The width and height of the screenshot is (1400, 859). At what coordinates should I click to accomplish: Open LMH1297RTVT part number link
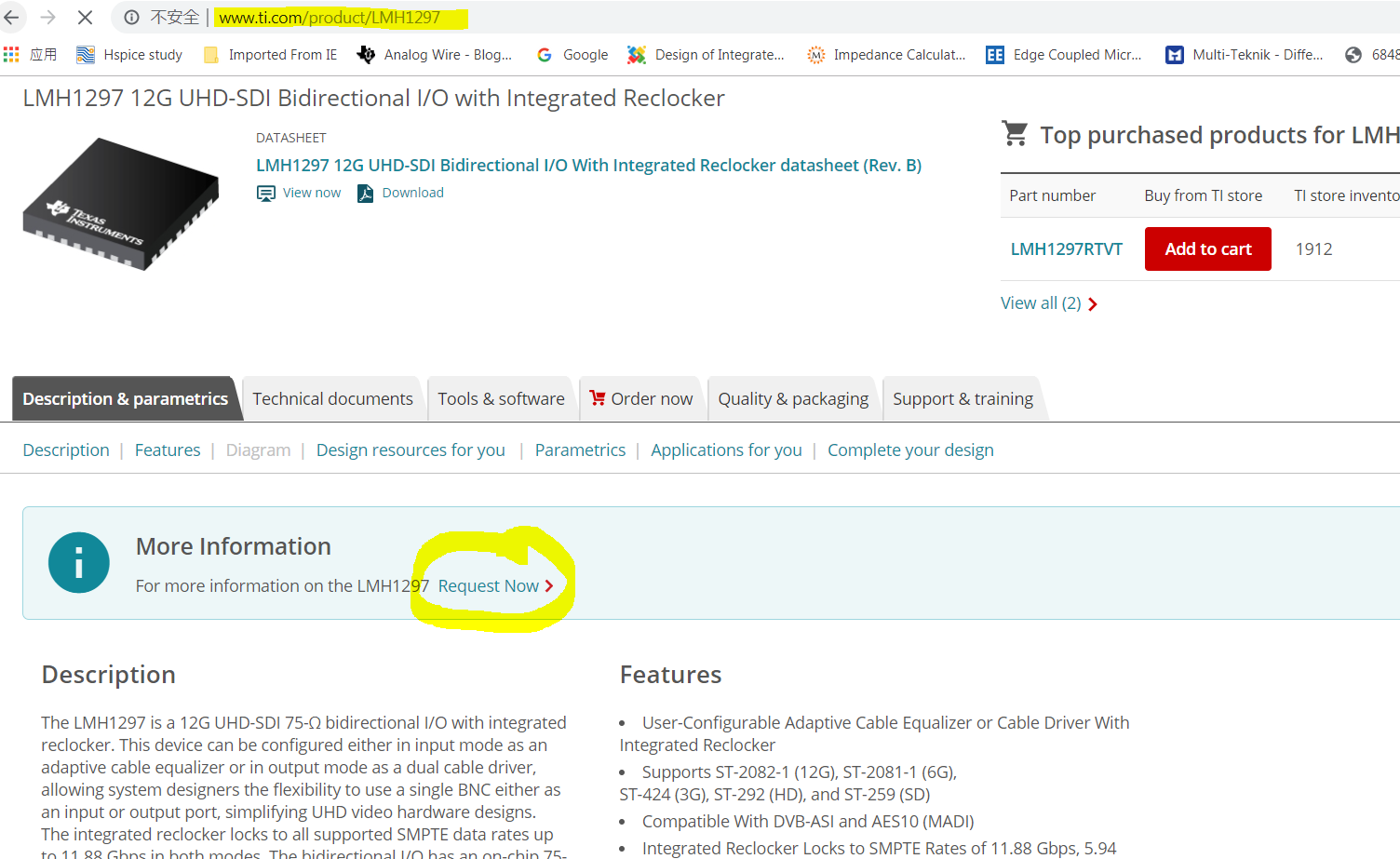click(x=1067, y=248)
